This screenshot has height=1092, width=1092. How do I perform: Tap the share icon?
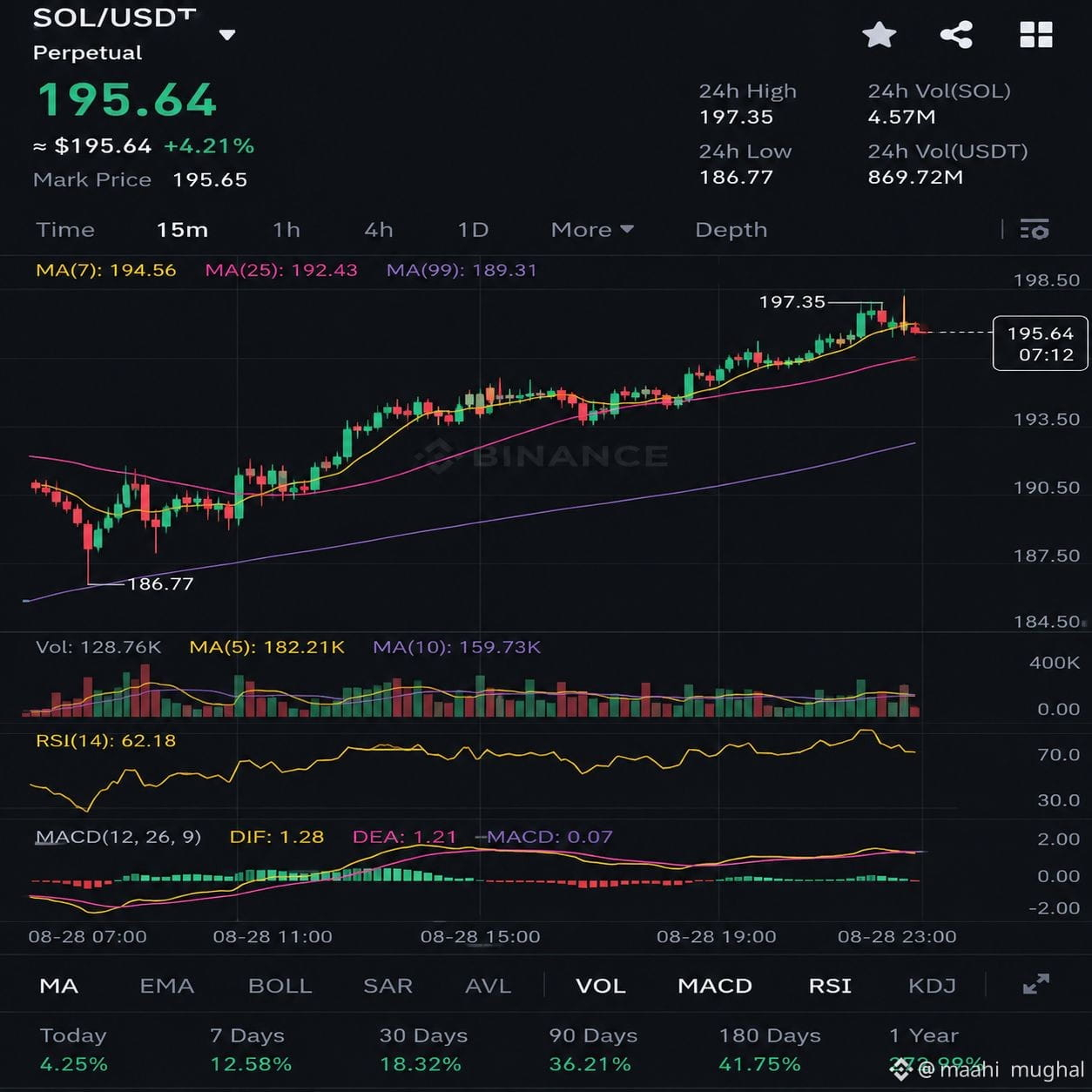(956, 35)
